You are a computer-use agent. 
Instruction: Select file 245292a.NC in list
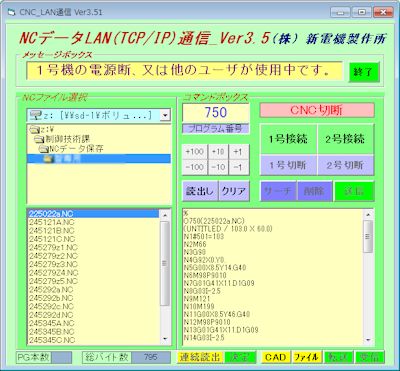coord(51,290)
